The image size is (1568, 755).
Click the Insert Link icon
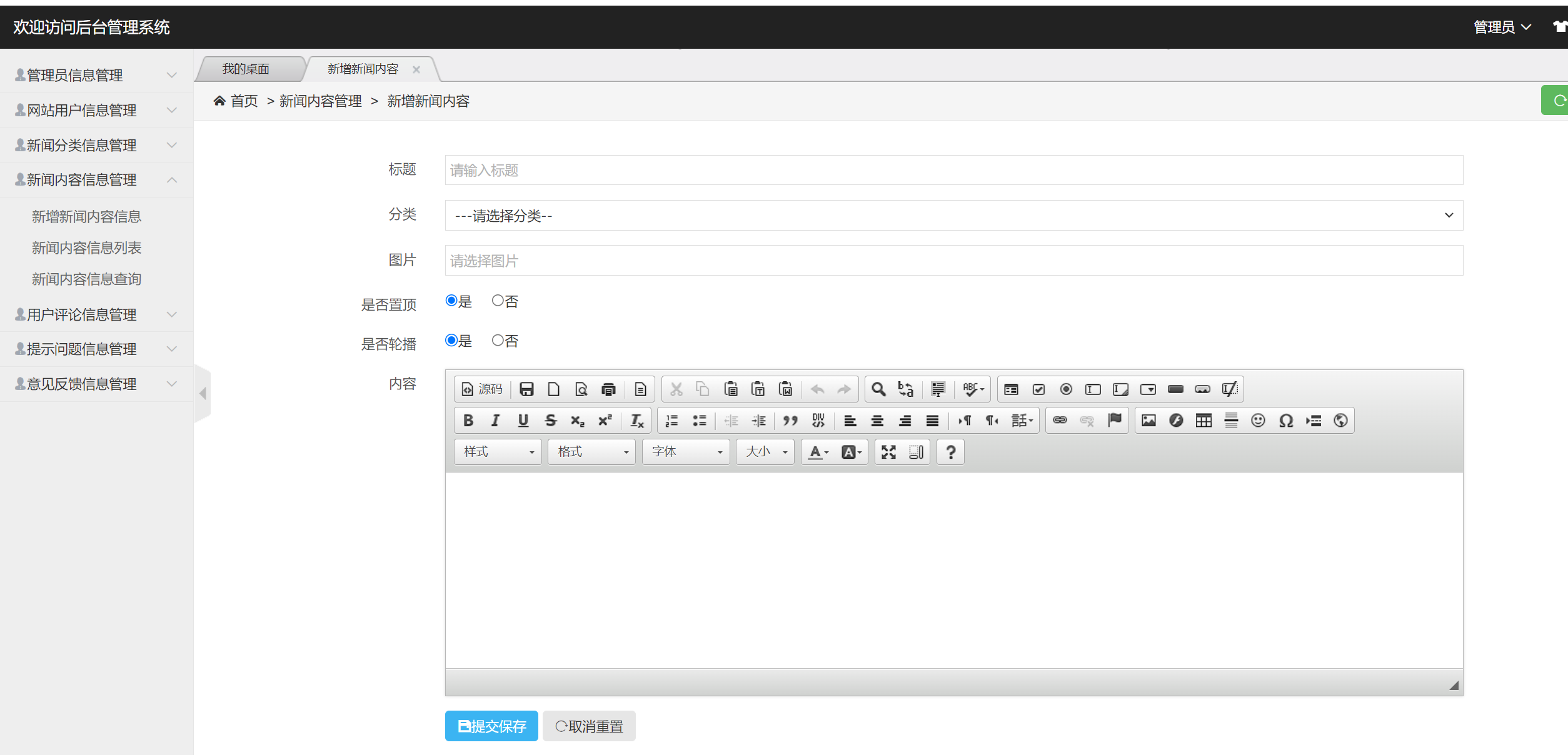point(1060,421)
